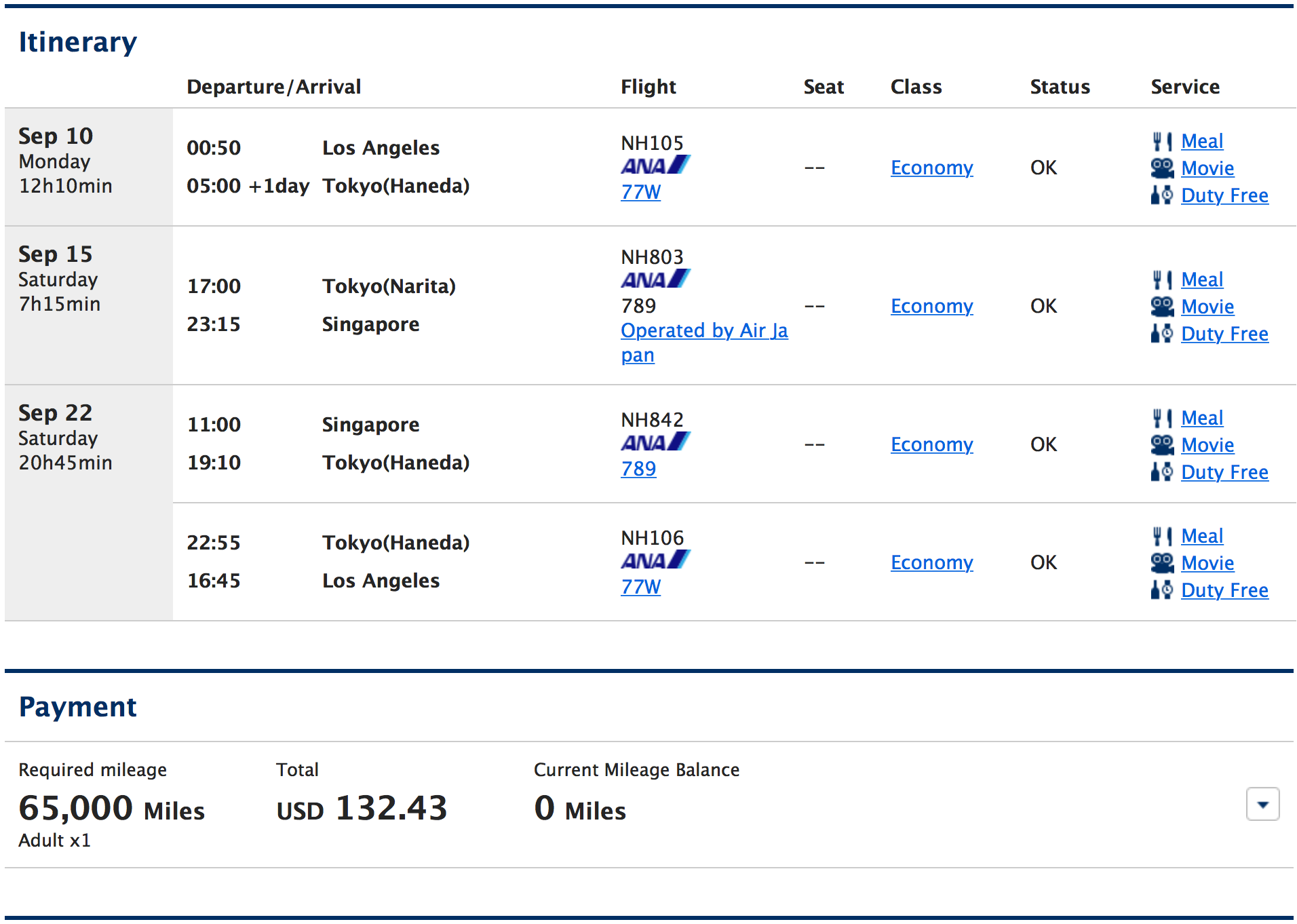Click the ANA logo under NH842
The width and height of the screenshot is (1297, 924).
coord(655,442)
